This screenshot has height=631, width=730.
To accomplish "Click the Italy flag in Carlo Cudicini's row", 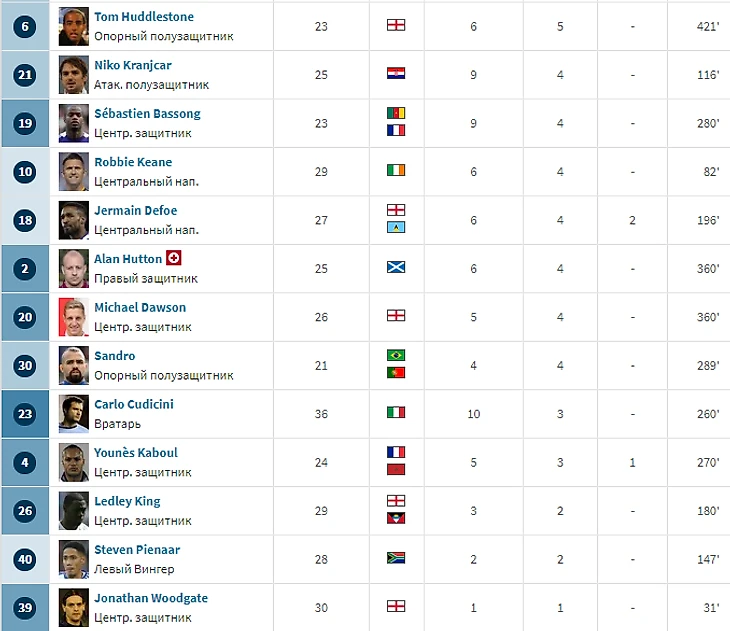I will [395, 412].
